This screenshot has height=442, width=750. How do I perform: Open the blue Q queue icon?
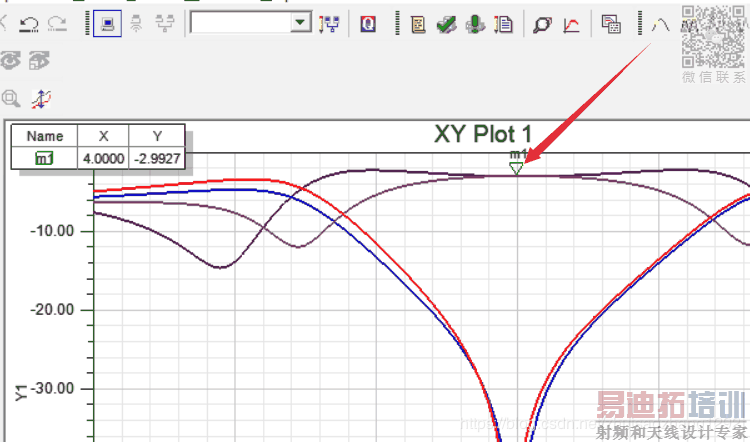[x=368, y=23]
